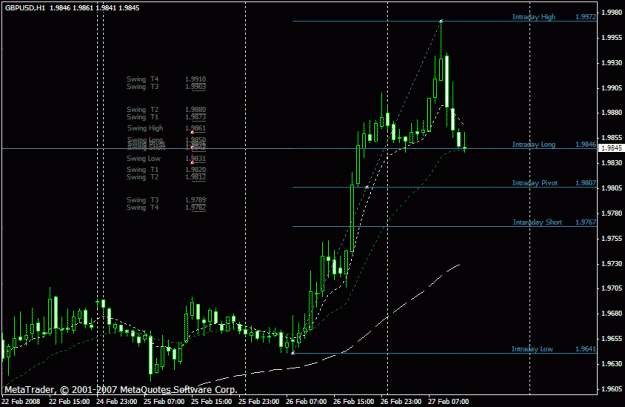This screenshot has width=625, height=407.
Task: Select the Intraday Short 1.9767 label
Action: 554,222
